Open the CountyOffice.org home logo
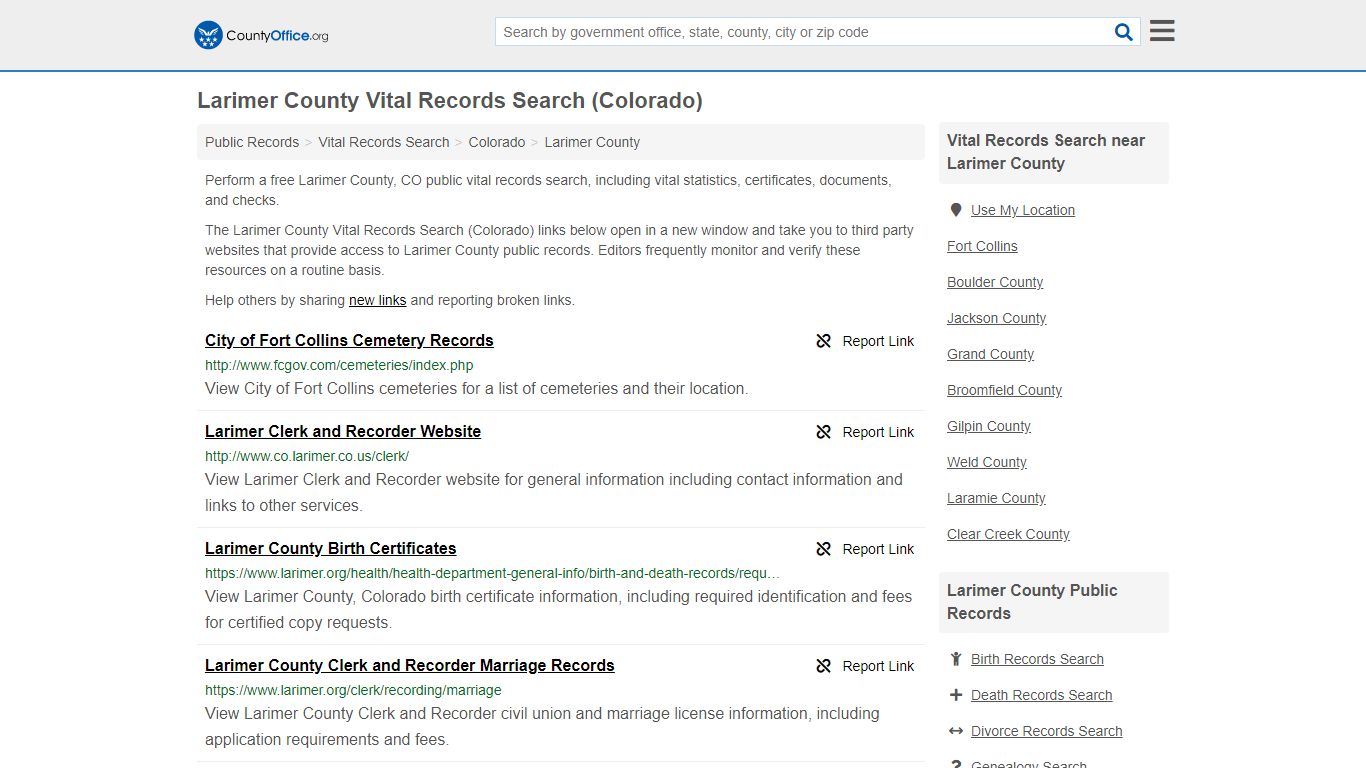The width and height of the screenshot is (1366, 768). [261, 35]
